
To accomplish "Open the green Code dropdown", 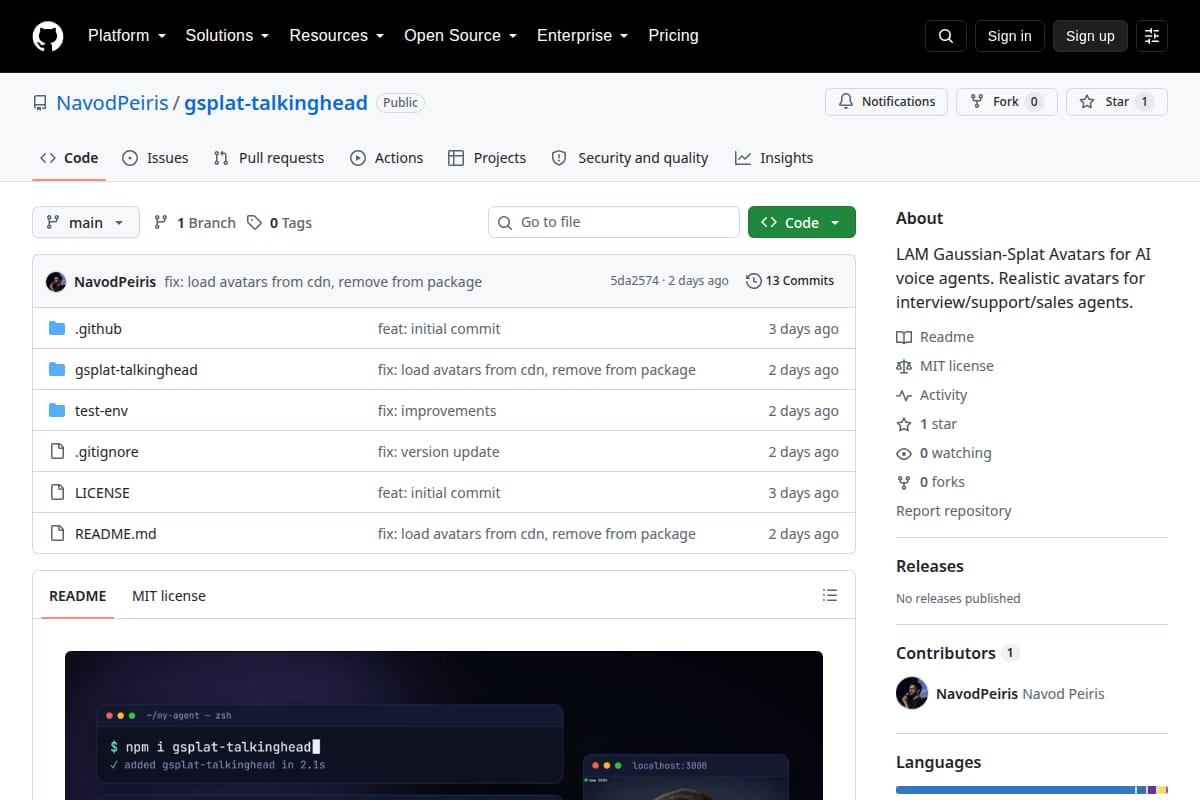I will coord(802,223).
